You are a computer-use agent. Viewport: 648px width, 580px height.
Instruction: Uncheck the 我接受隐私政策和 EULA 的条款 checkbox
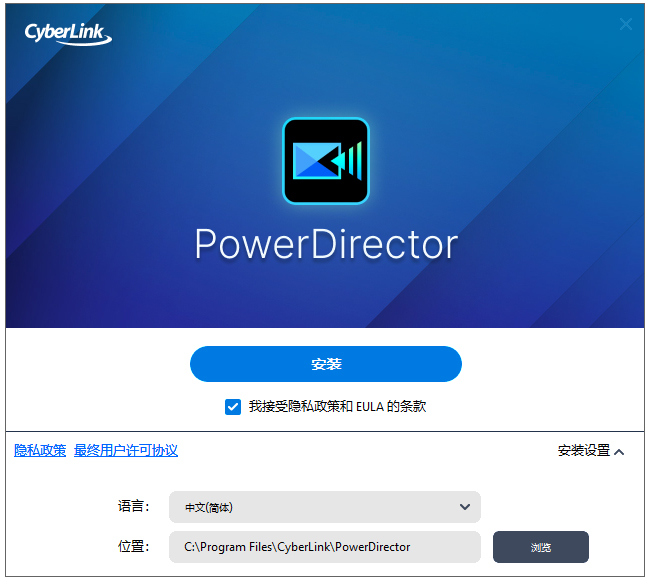pyautogui.click(x=233, y=407)
